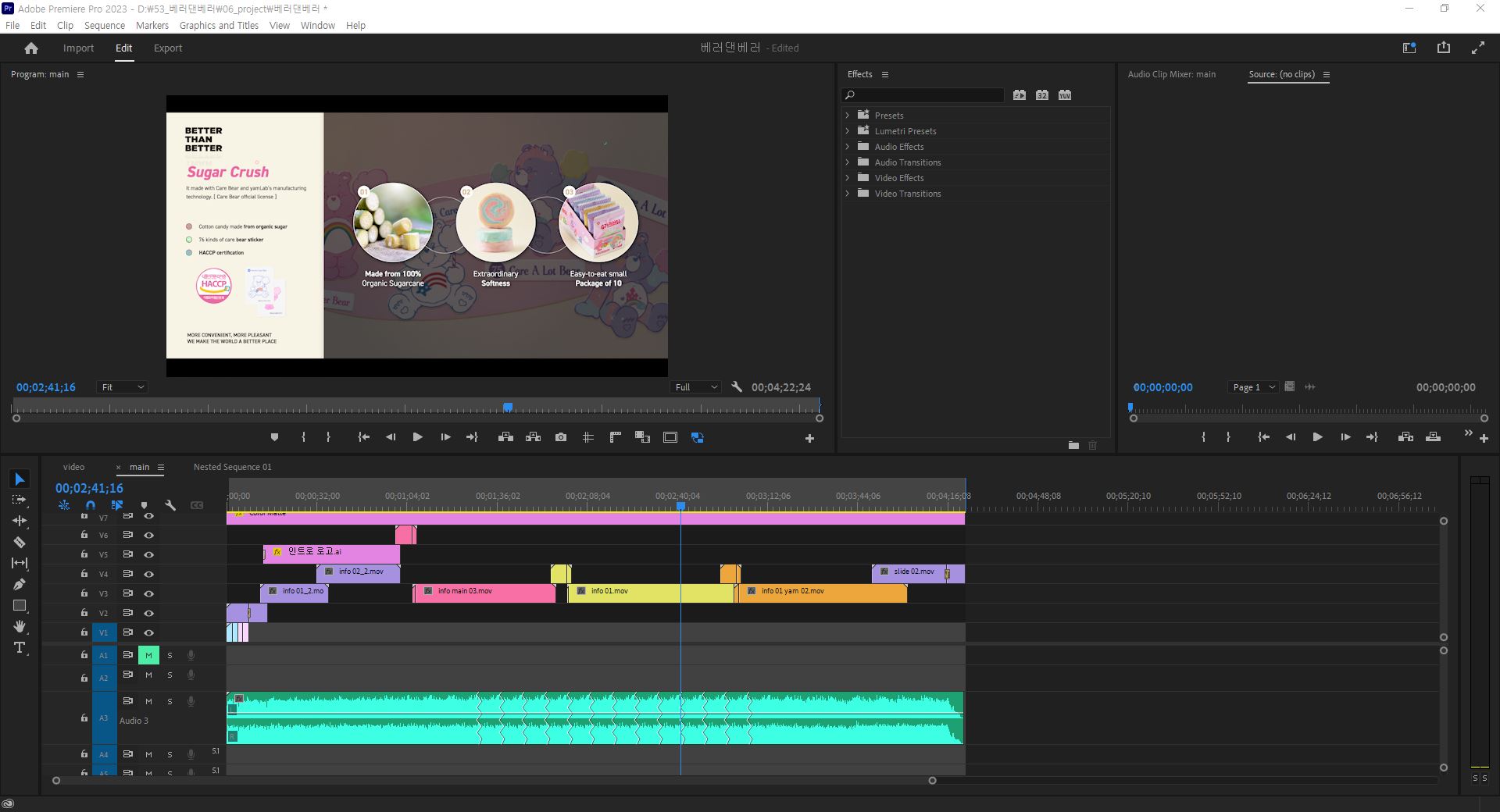
Task: Expand the Lumetri Presets folder
Action: [847, 130]
